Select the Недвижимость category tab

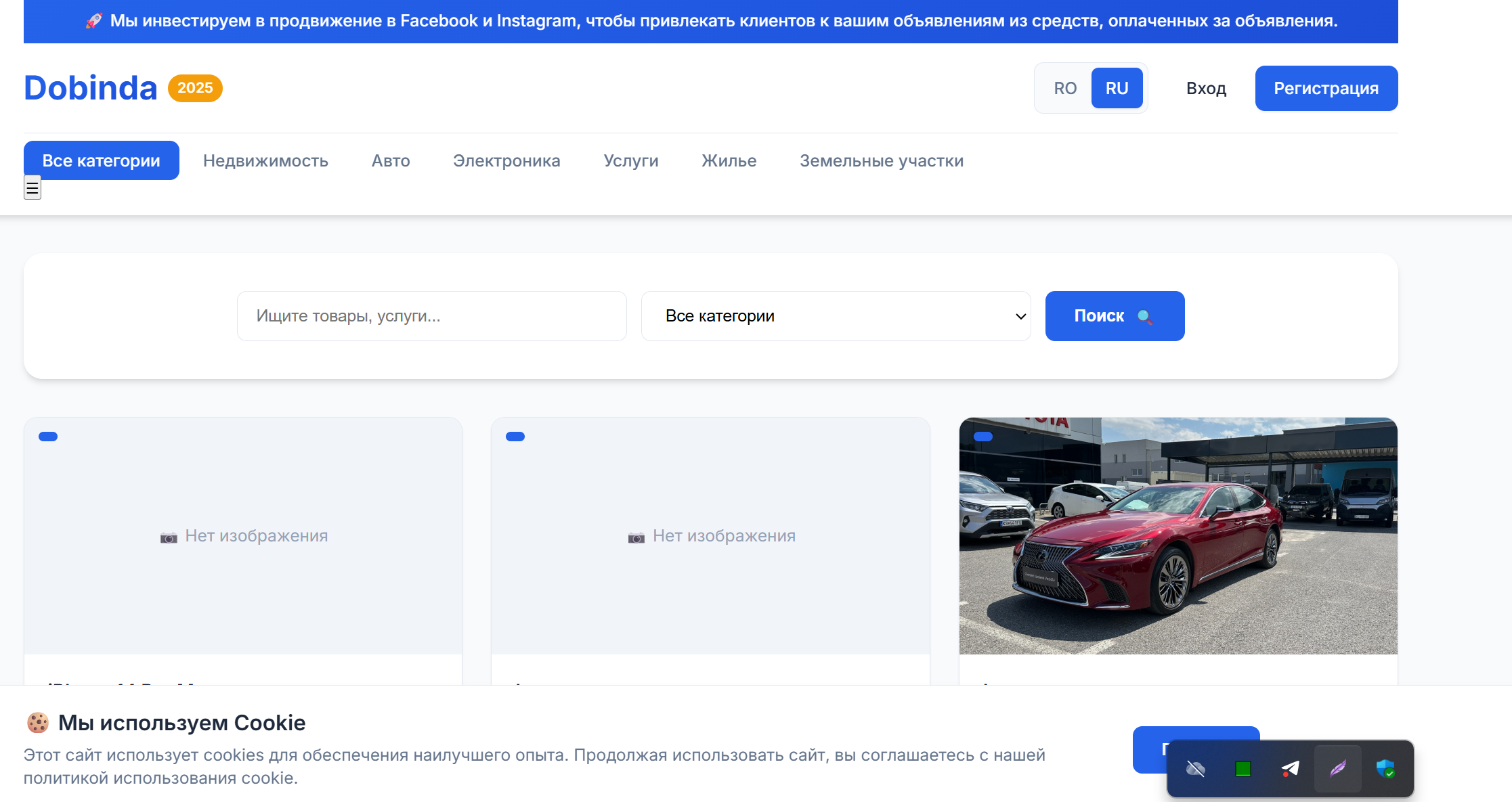point(265,160)
